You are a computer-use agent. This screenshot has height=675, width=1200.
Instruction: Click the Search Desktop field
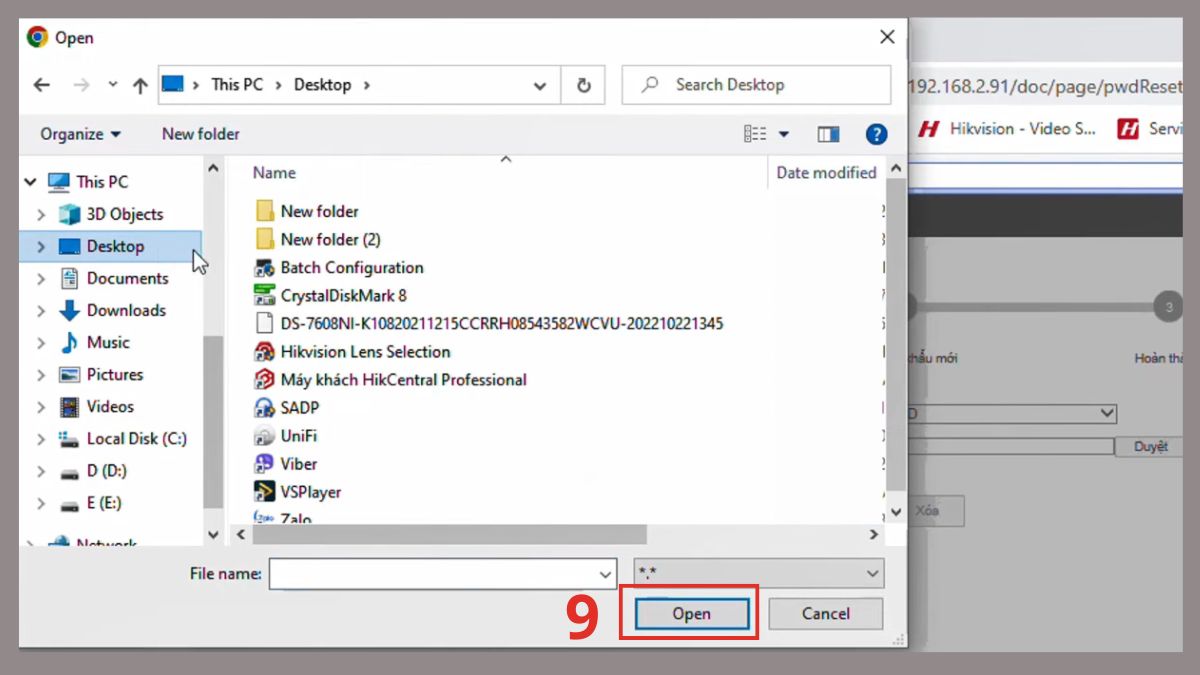tap(756, 85)
